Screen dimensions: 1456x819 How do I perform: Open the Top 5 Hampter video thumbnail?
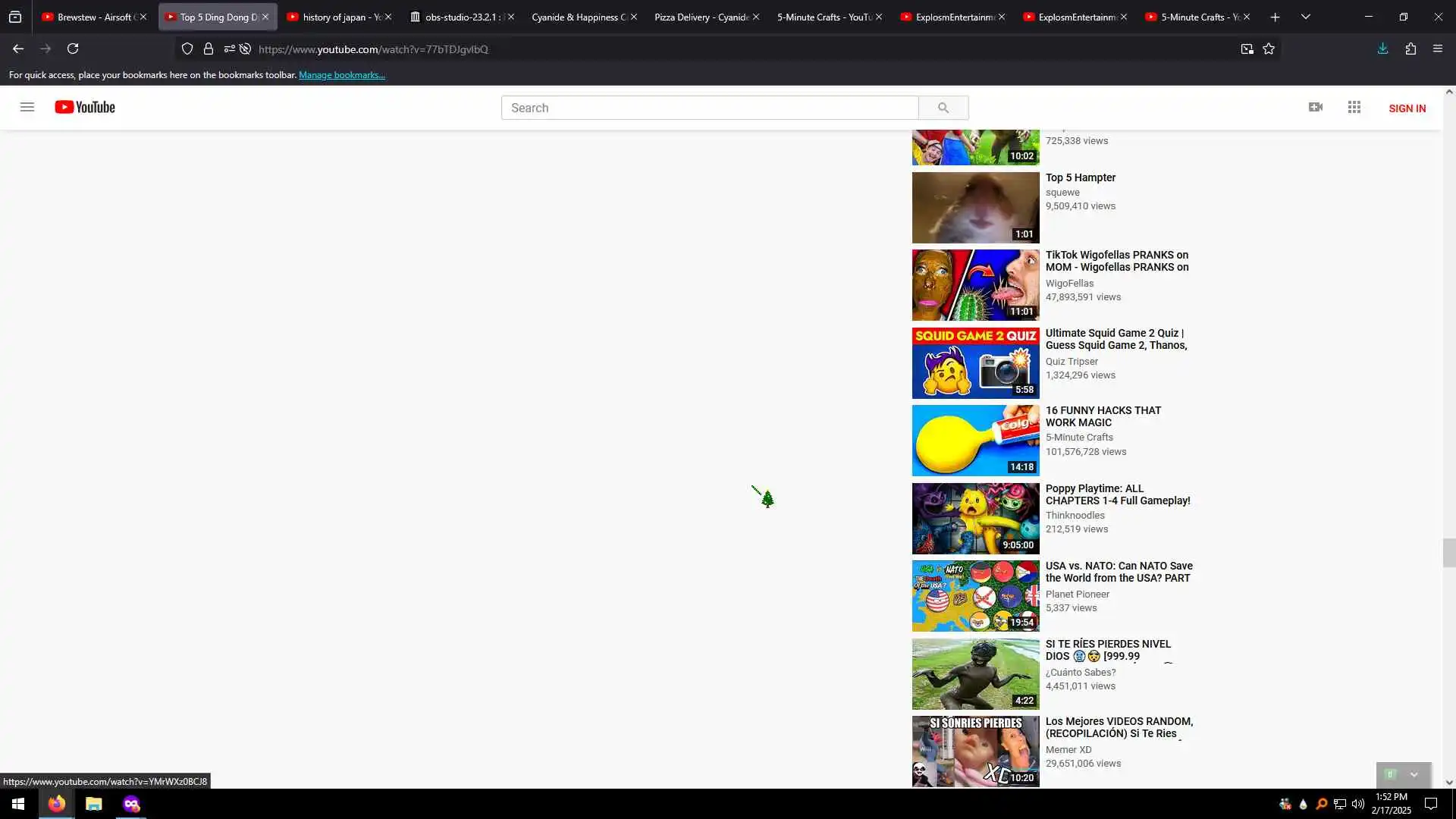point(975,207)
